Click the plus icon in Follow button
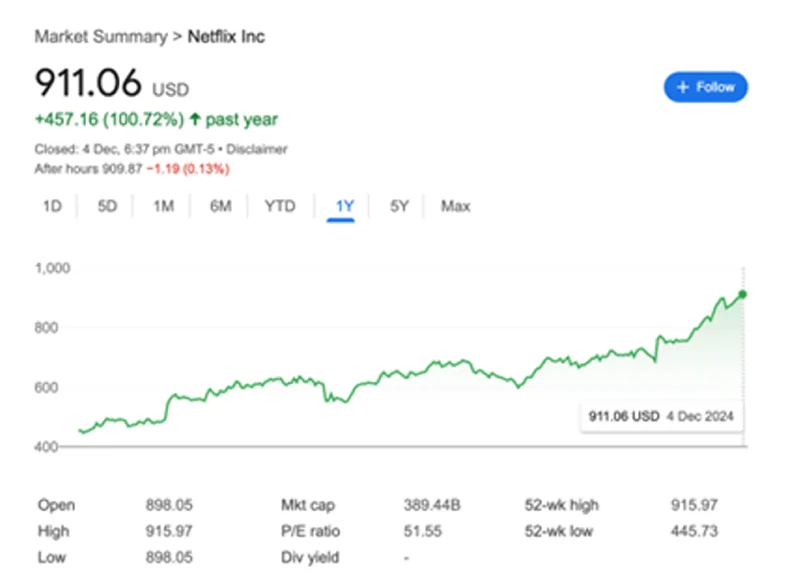799x580 pixels. [x=682, y=87]
